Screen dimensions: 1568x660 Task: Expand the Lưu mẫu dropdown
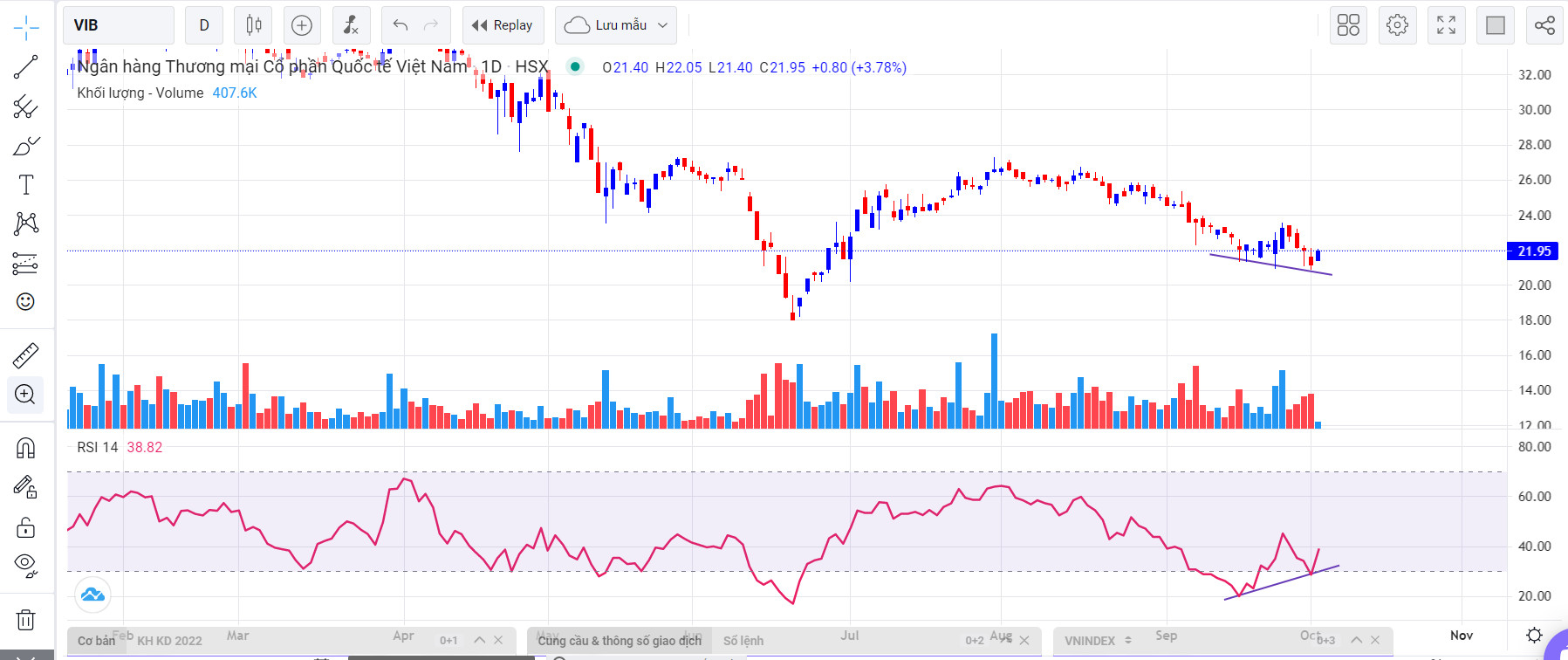coord(662,25)
